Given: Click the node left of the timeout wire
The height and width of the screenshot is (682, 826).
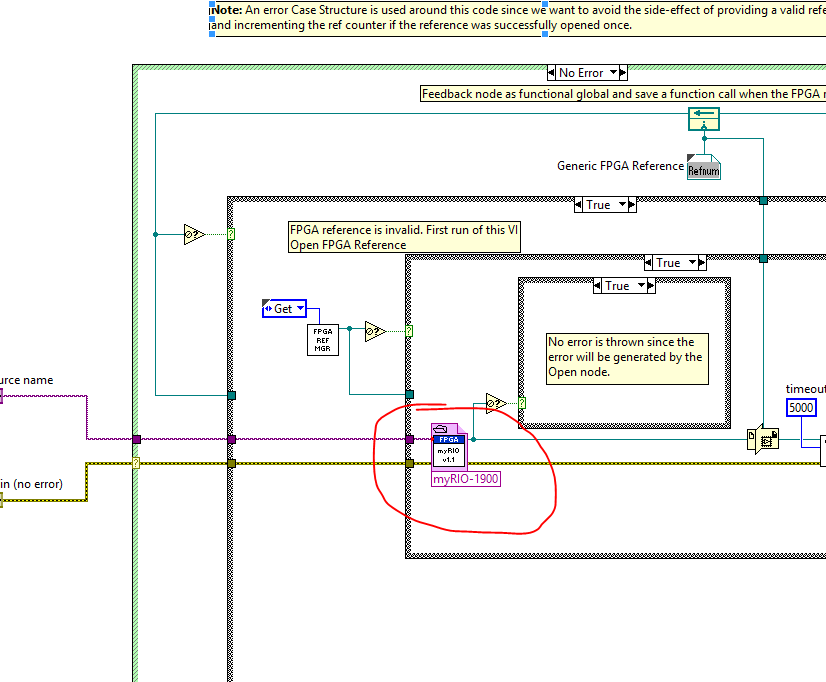Looking at the screenshot, I should (762, 440).
